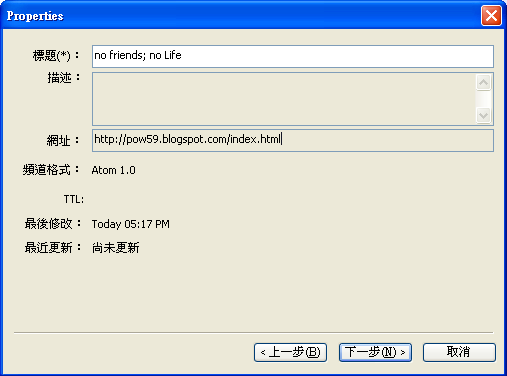Screen dimensions: 507x376
Task: Click the 'Today 05:17 PM' last modified value
Action: pos(130,224)
